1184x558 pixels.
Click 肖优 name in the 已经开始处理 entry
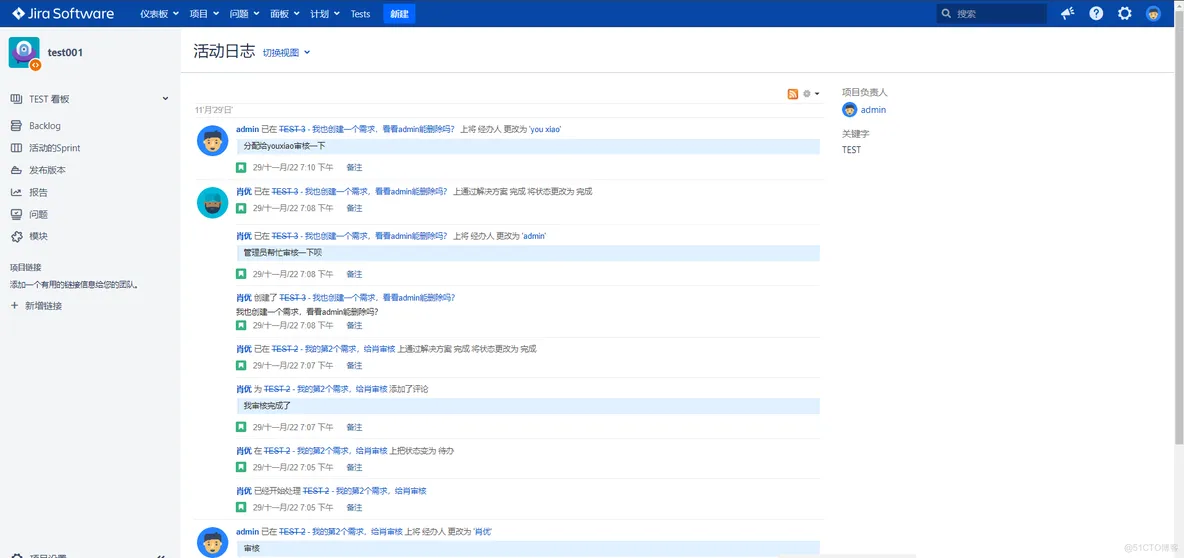coord(244,491)
